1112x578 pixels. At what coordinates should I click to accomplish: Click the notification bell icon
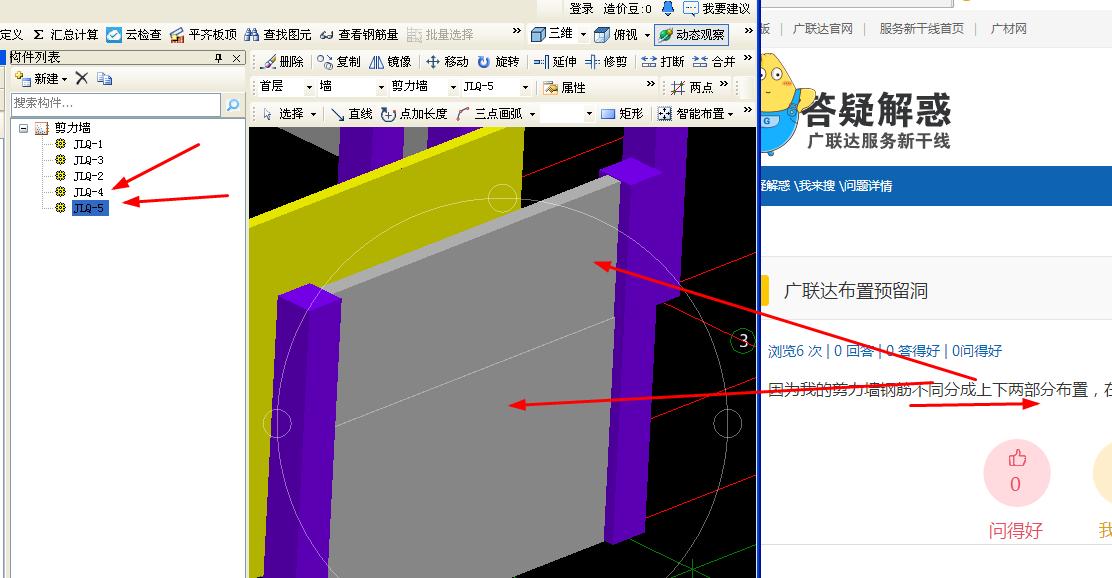pyautogui.click(x=667, y=9)
